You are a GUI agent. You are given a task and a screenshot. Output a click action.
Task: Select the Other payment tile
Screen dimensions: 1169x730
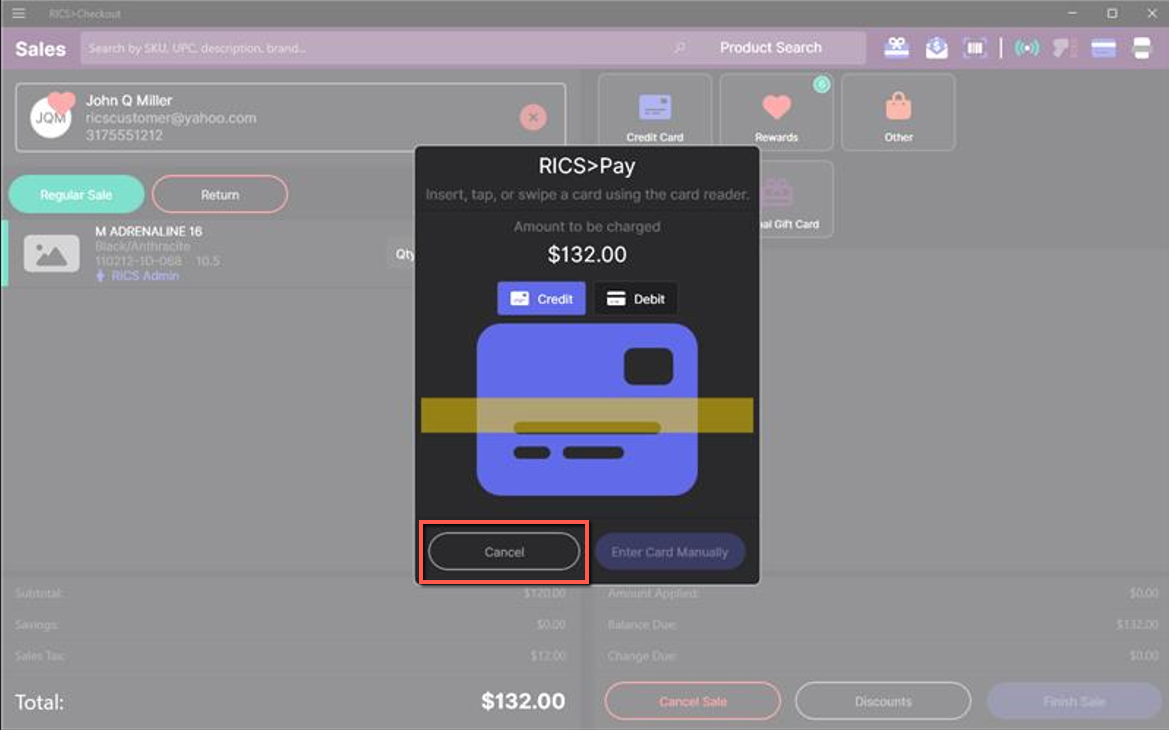click(898, 112)
